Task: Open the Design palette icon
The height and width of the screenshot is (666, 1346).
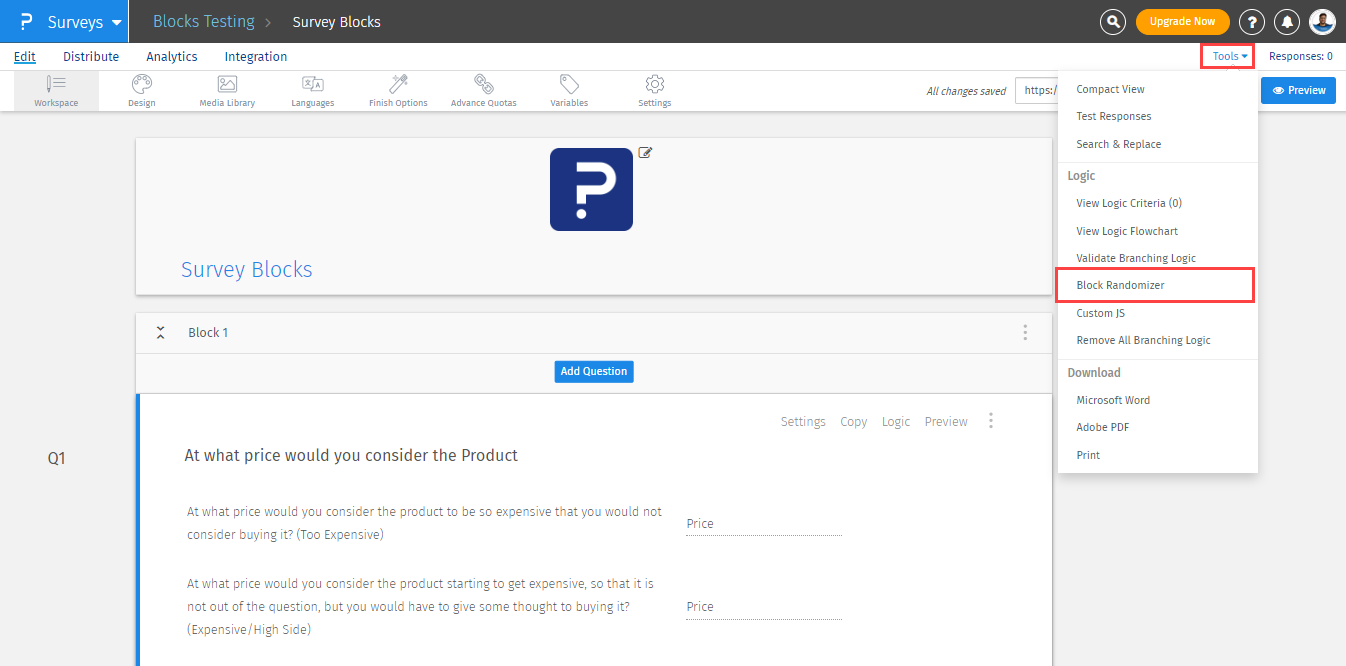Action: [142, 85]
